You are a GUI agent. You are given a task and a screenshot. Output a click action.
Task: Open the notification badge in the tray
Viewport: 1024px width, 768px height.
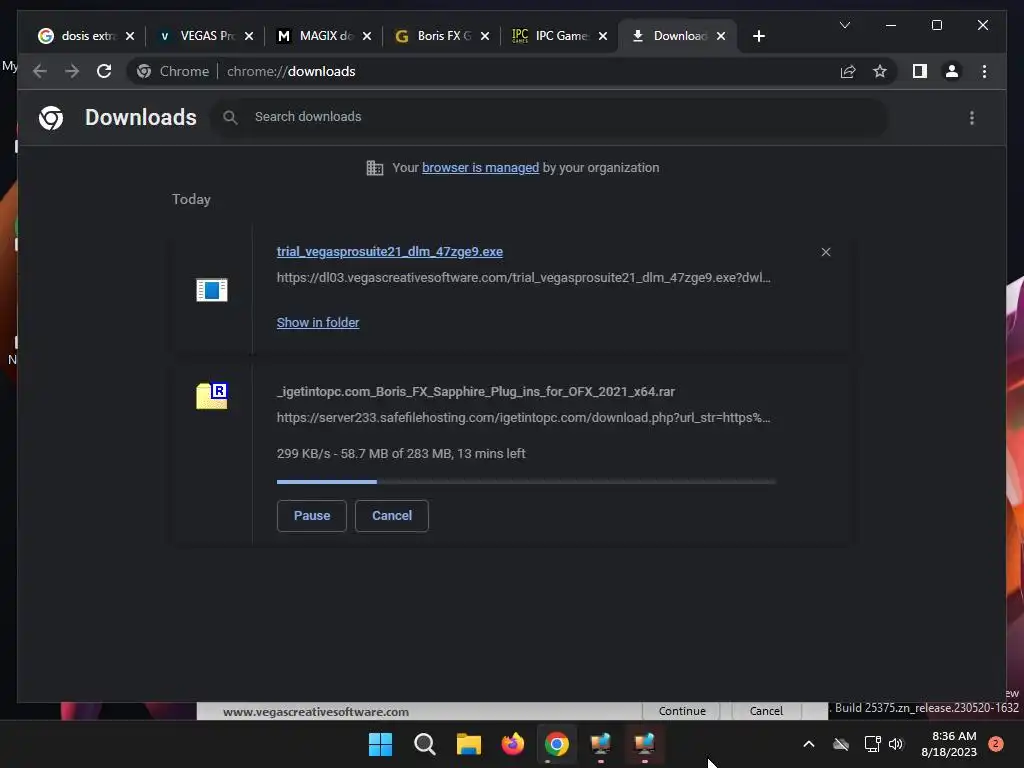[x=995, y=744]
